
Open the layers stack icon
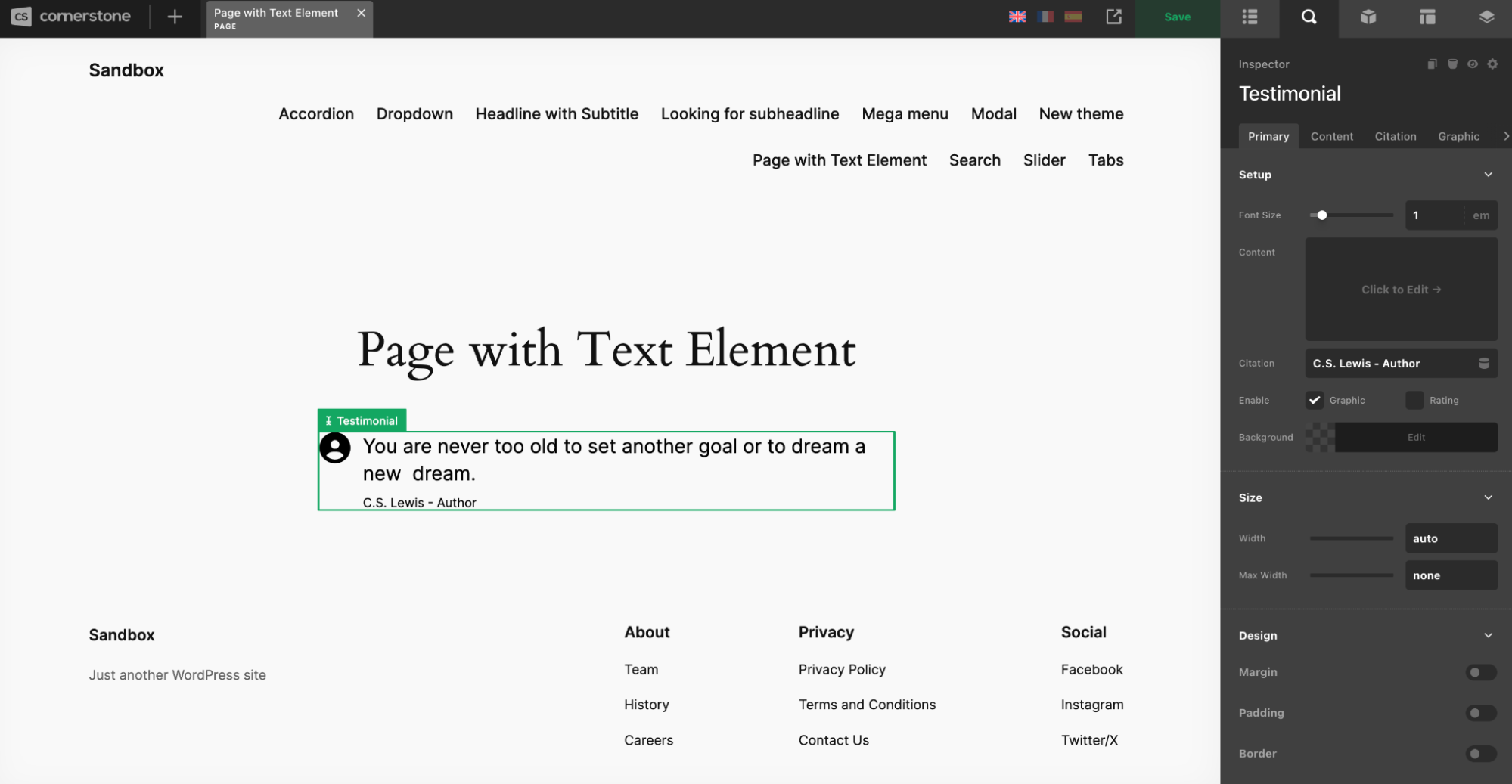(1486, 17)
